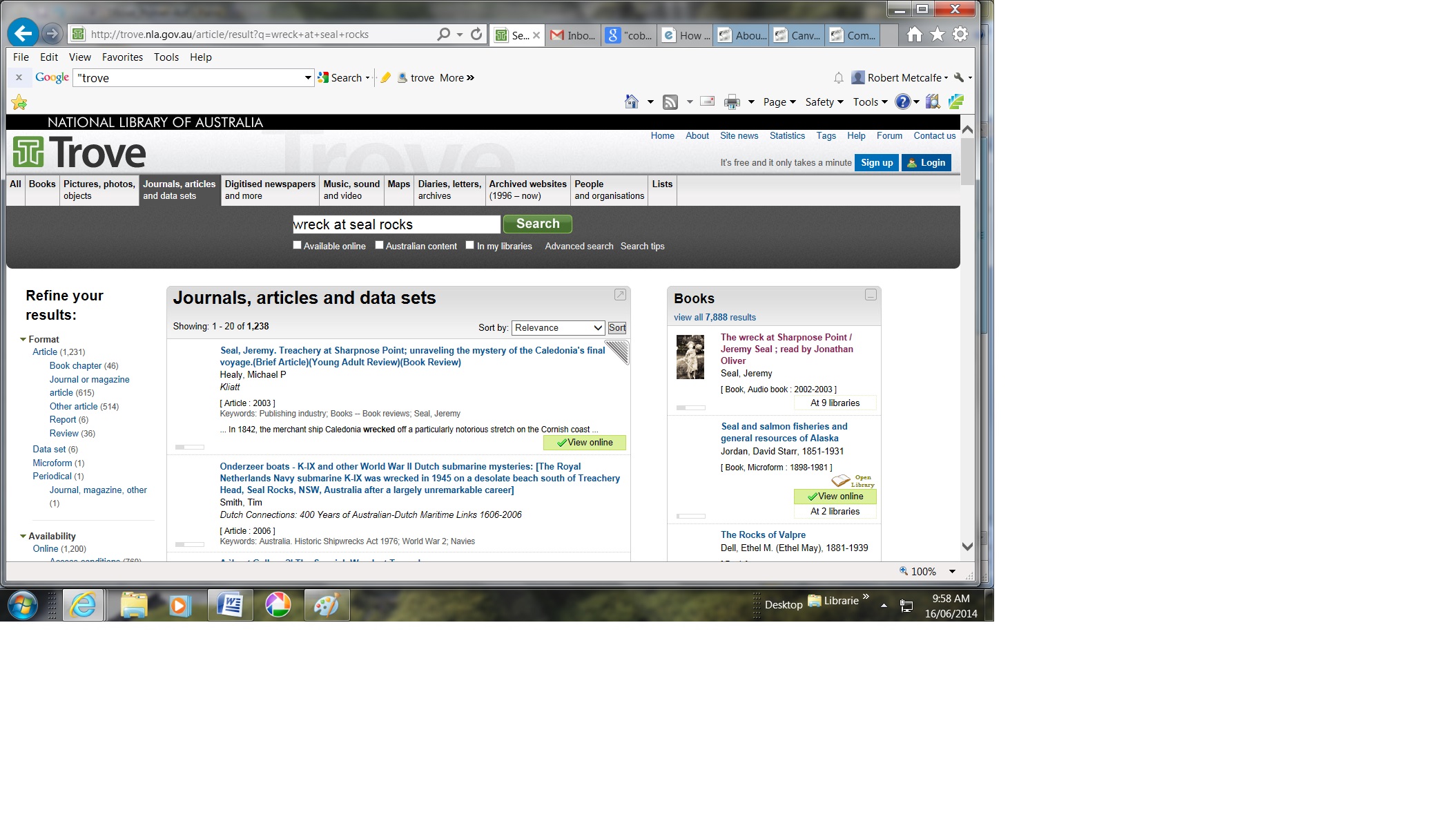Open the favorites star icon

pyautogui.click(x=937, y=34)
